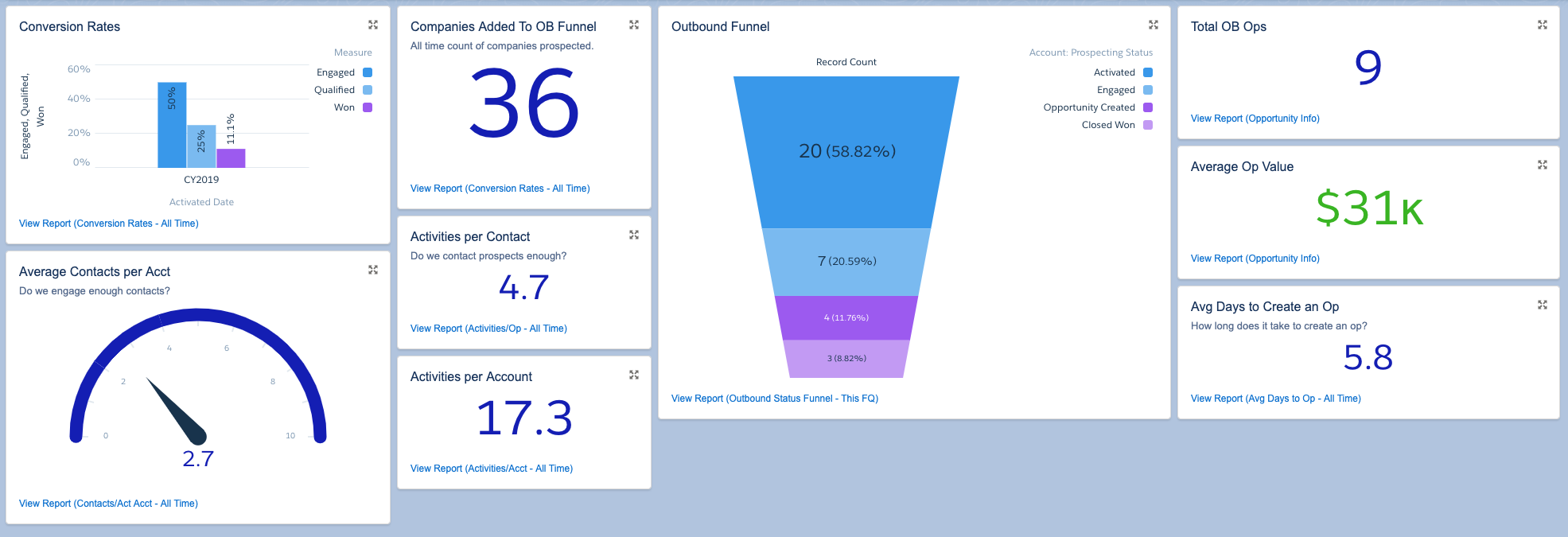1568x537 pixels.
Task: Expand the Companies Added To OB Funnel widget
Action: pyautogui.click(x=633, y=25)
